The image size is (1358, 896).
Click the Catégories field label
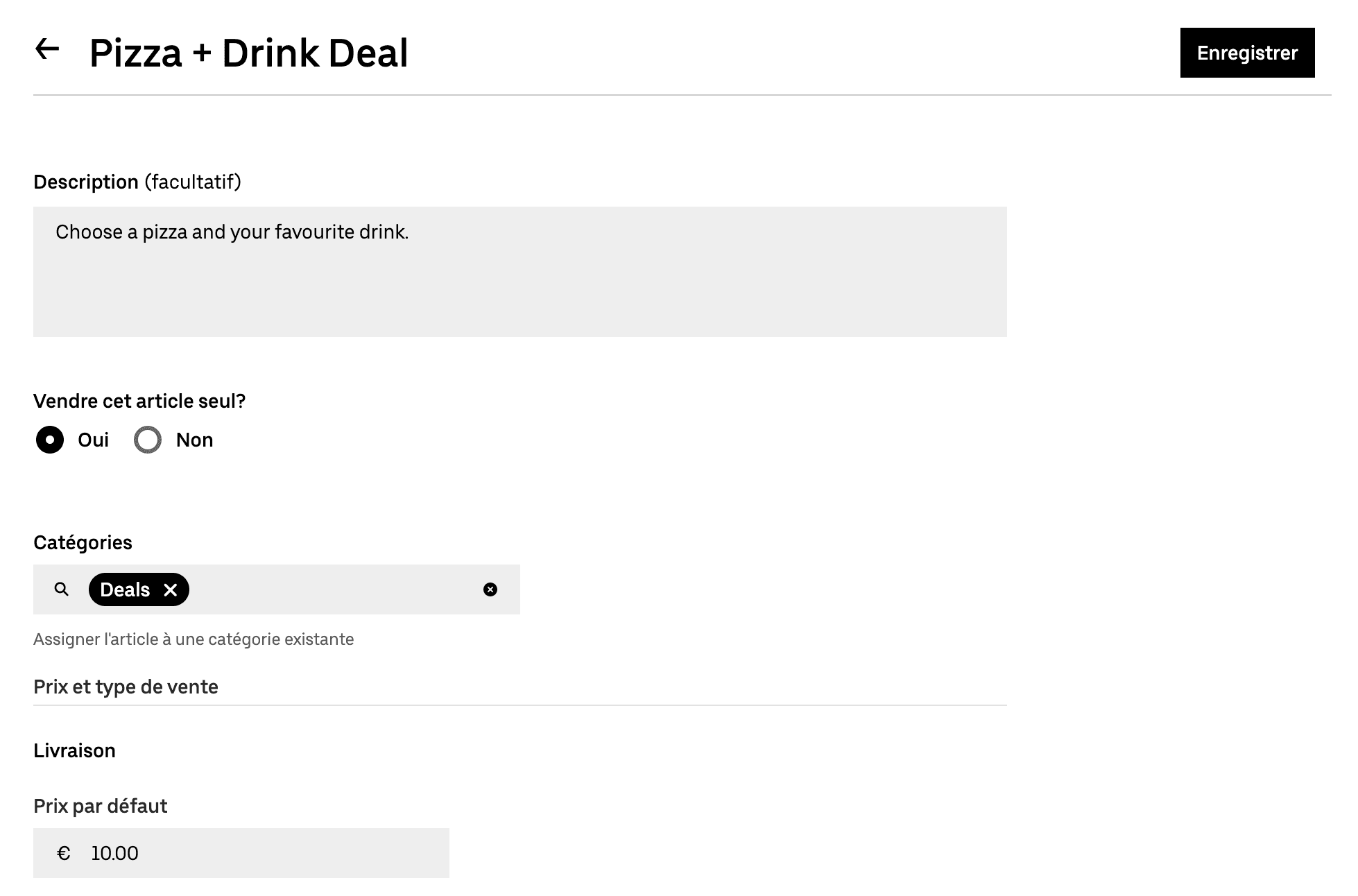[83, 542]
